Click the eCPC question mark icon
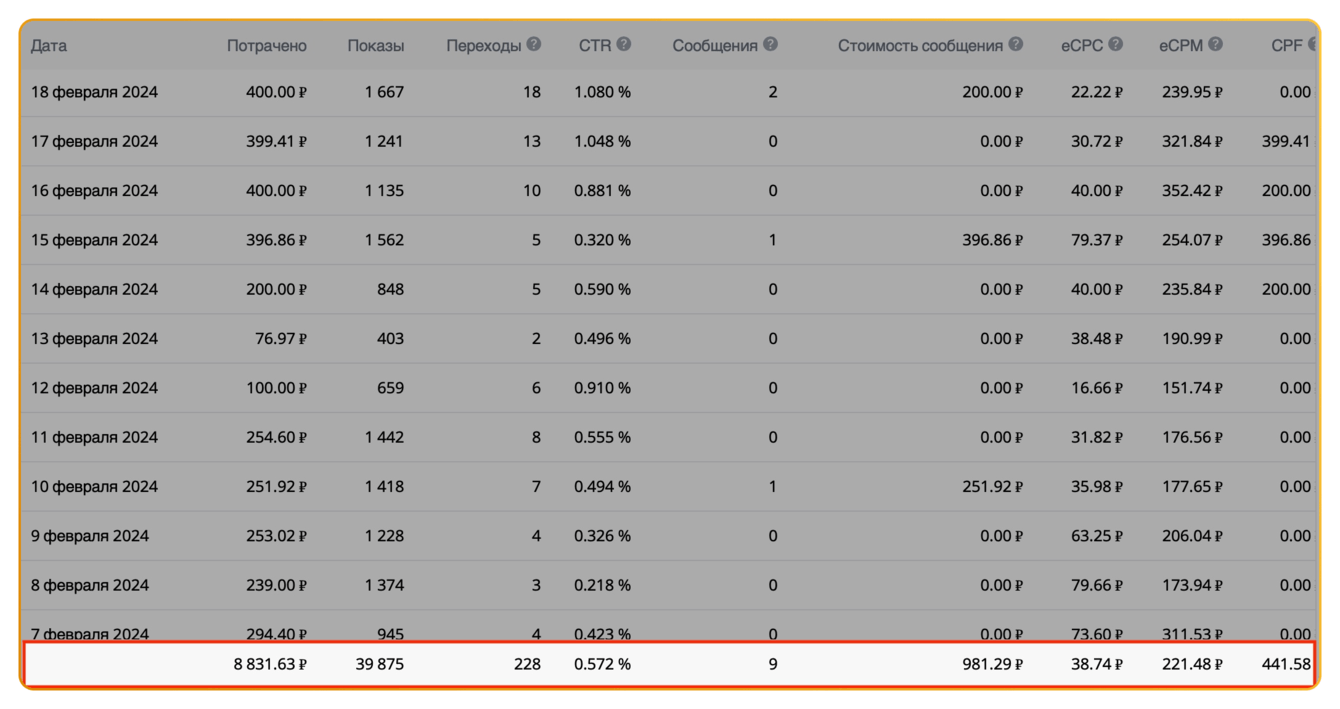 click(x=1116, y=45)
